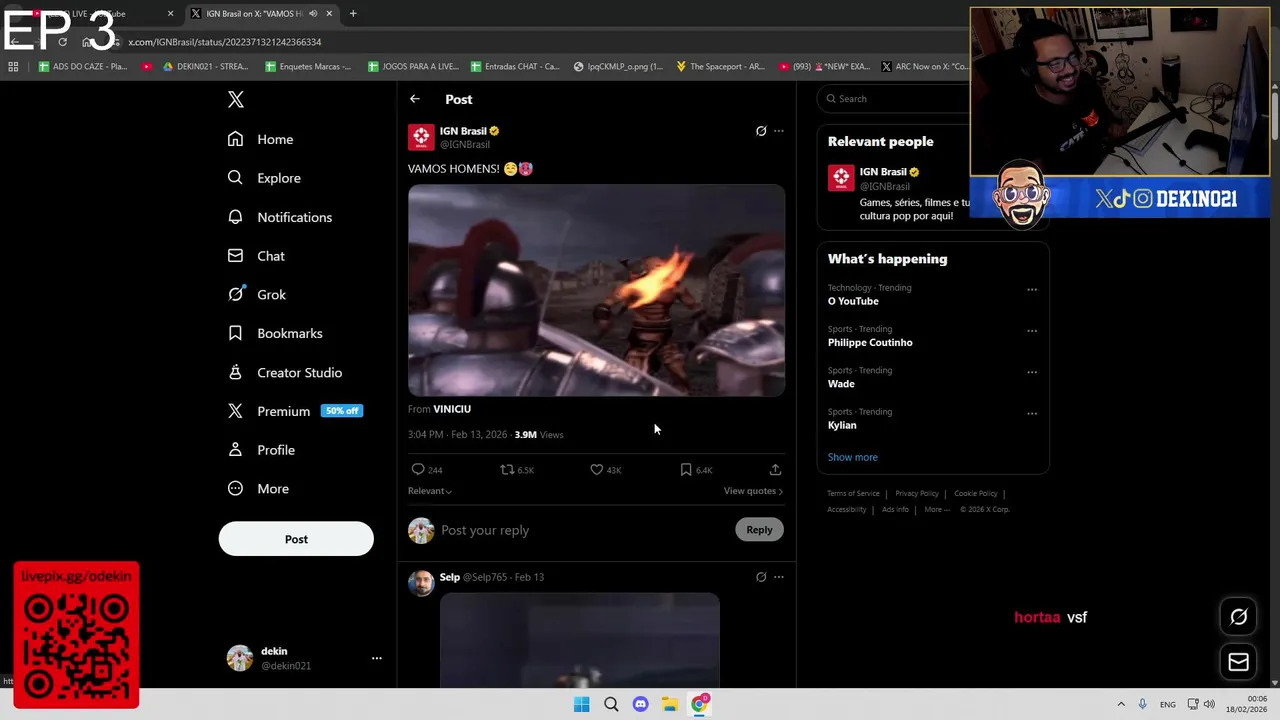
Task: Open more options for O YouTube trend
Action: (x=1032, y=290)
